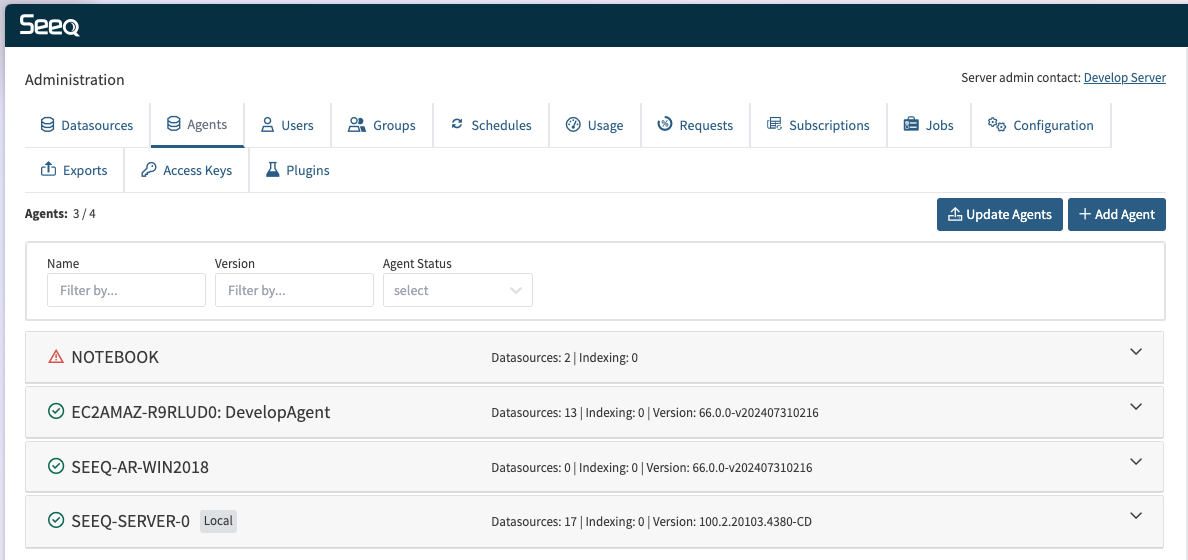The width and height of the screenshot is (1188, 560).
Task: Open the Plugins tab
Action: tap(297, 170)
